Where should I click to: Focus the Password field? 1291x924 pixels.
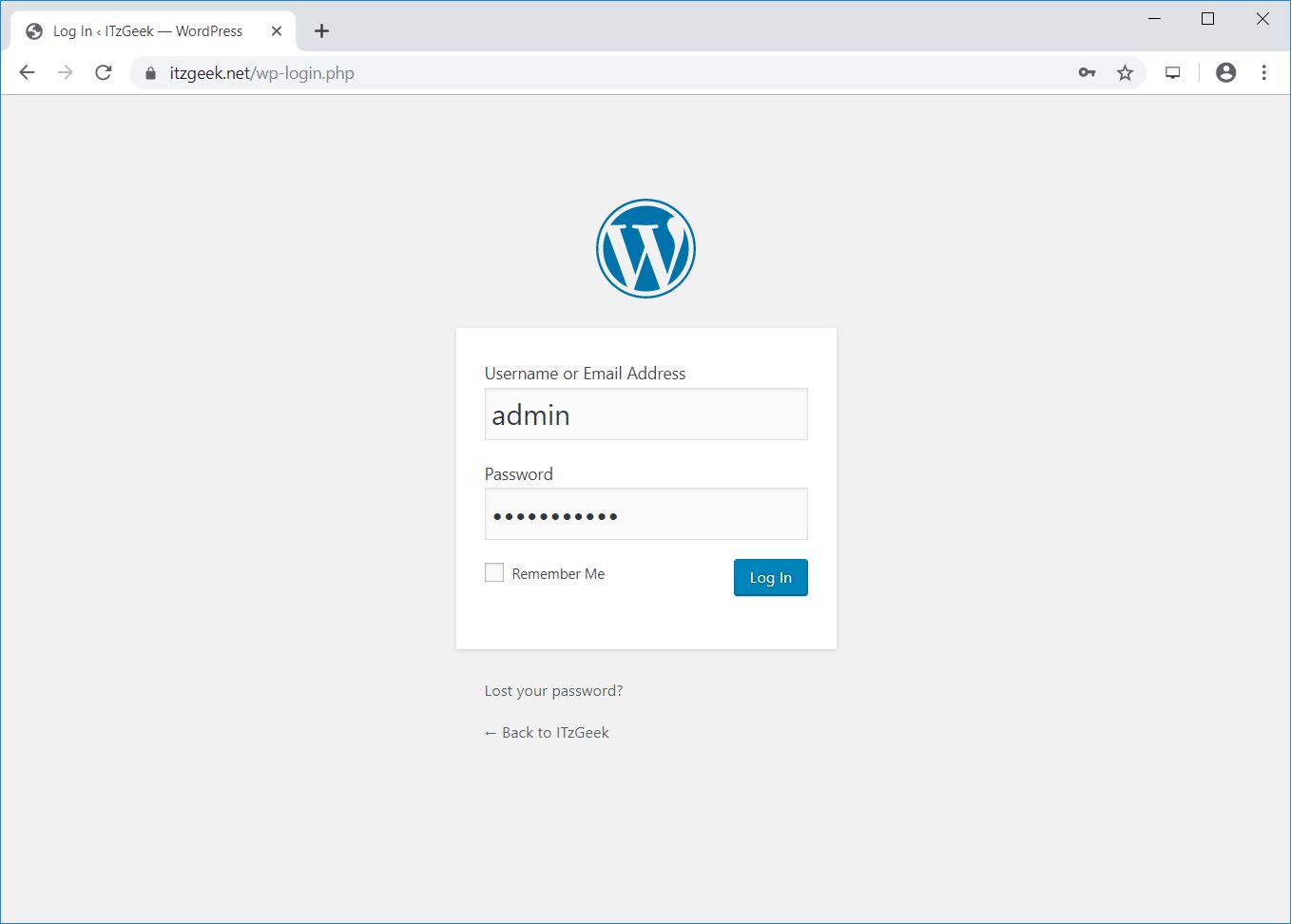[x=646, y=514]
